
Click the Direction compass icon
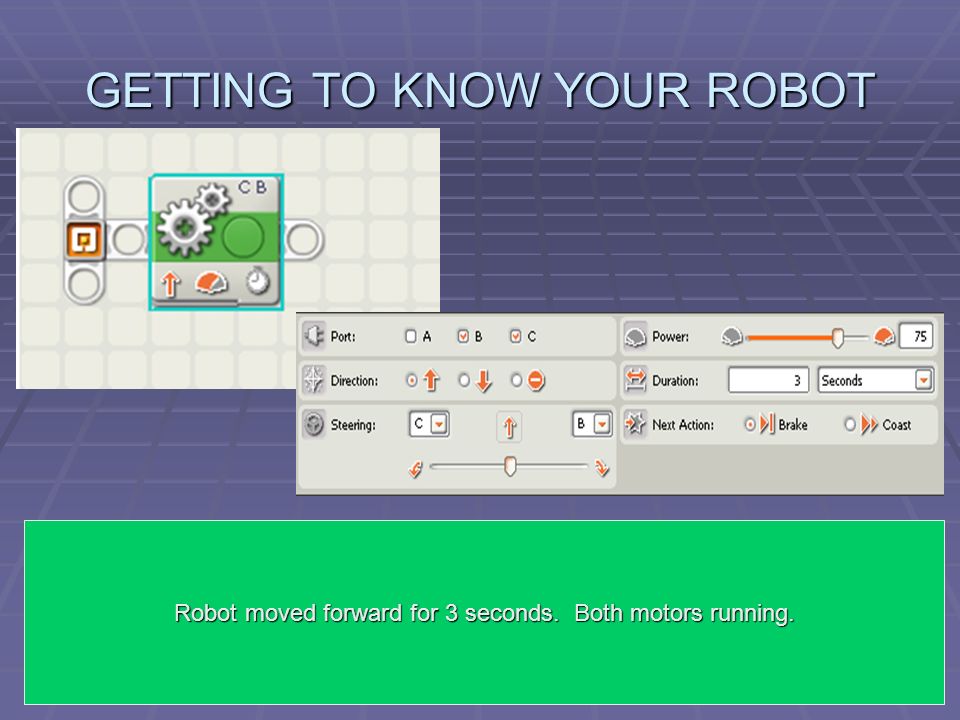[x=313, y=380]
